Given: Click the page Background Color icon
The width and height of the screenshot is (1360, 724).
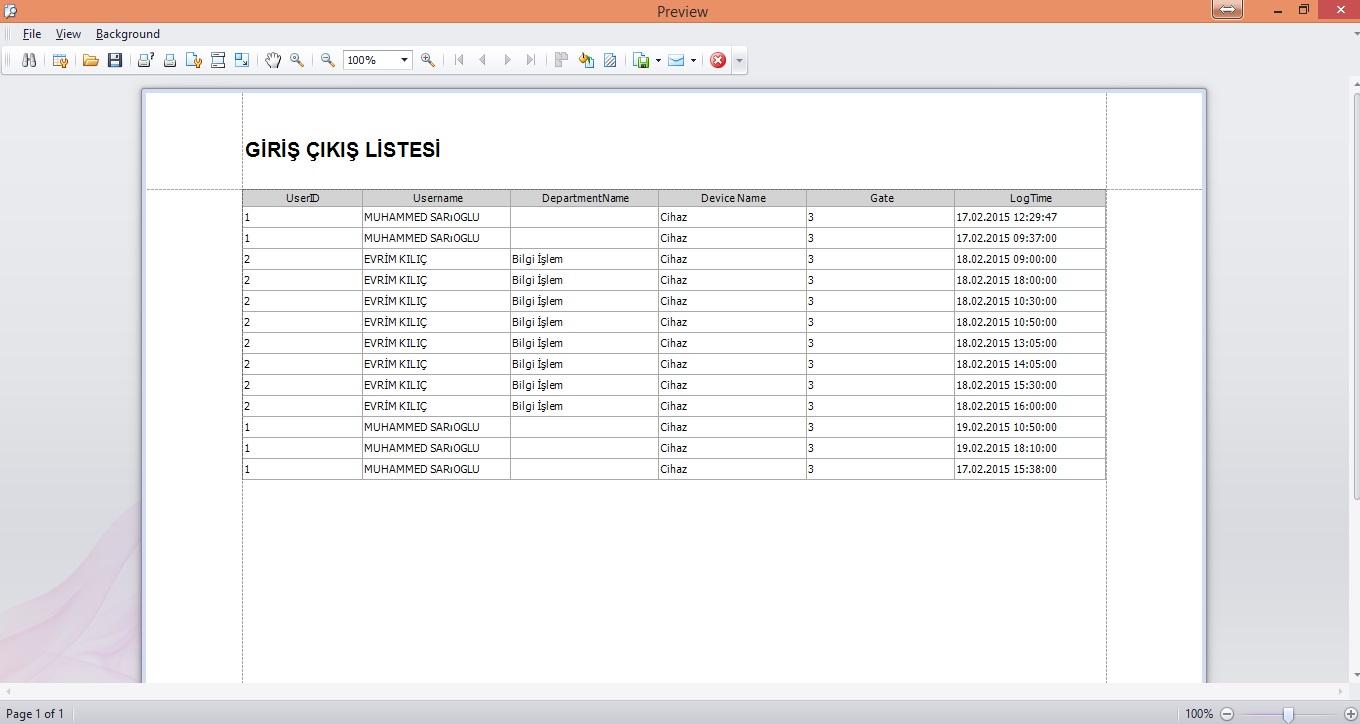Looking at the screenshot, I should click(586, 60).
